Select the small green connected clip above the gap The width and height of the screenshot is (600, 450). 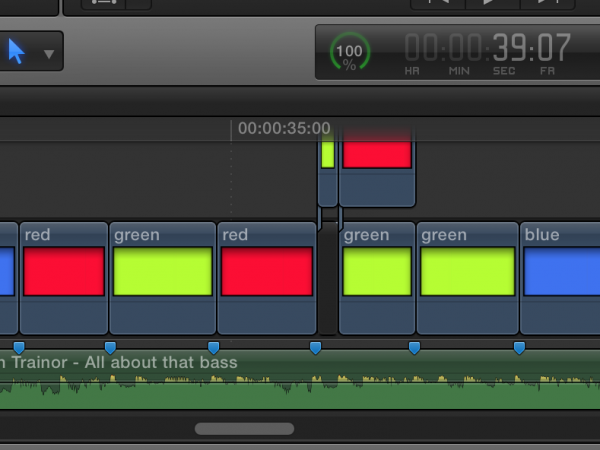[x=328, y=168]
